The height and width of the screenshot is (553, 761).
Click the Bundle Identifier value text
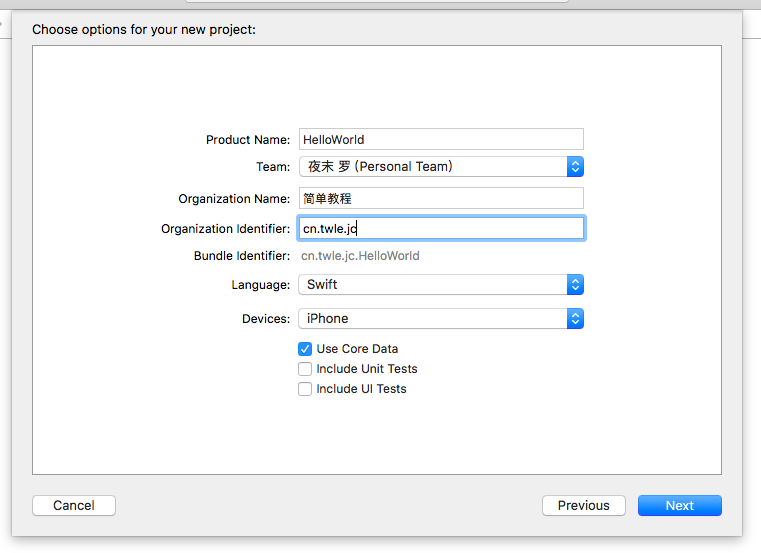point(360,256)
